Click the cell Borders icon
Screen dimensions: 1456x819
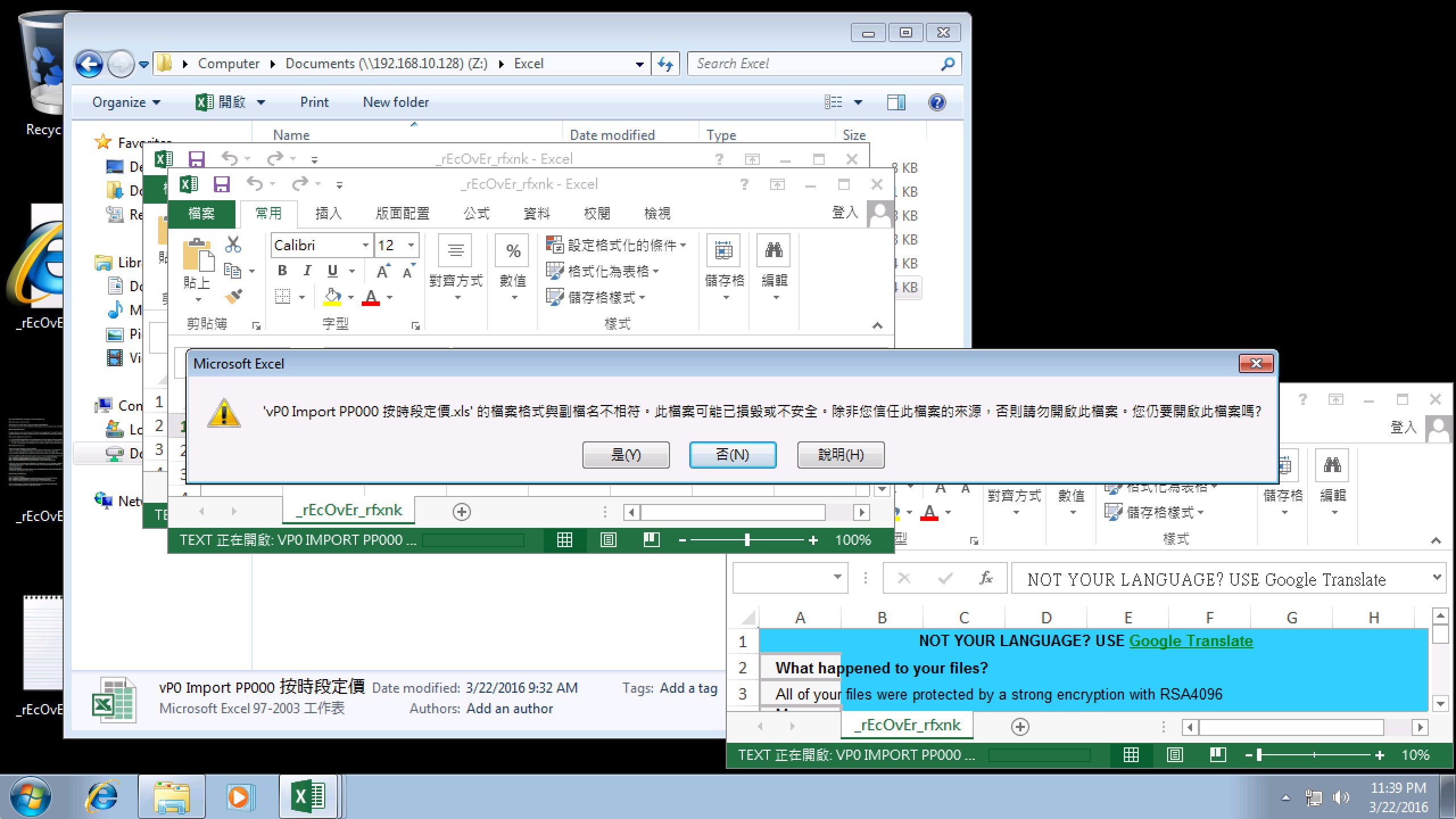tap(283, 296)
